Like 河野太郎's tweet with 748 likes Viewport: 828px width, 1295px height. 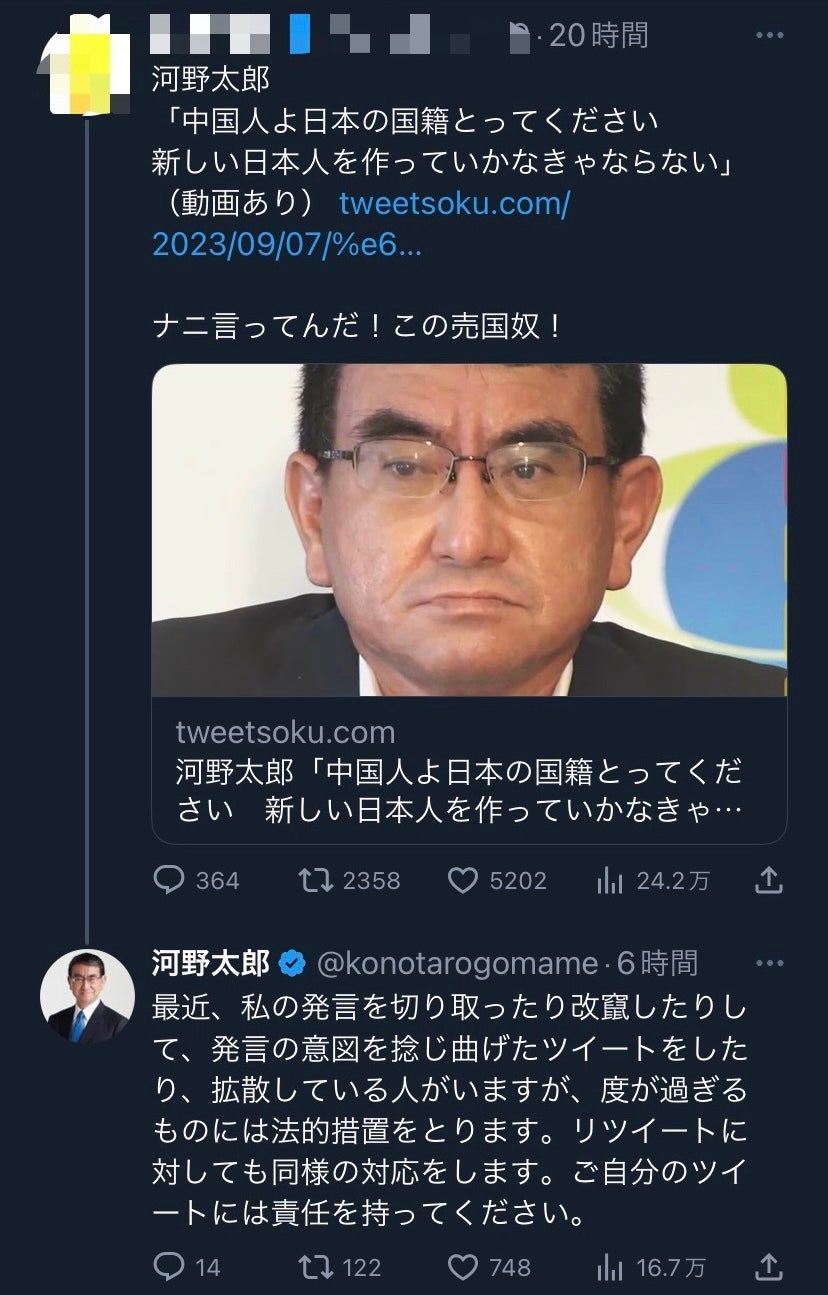[462, 1267]
